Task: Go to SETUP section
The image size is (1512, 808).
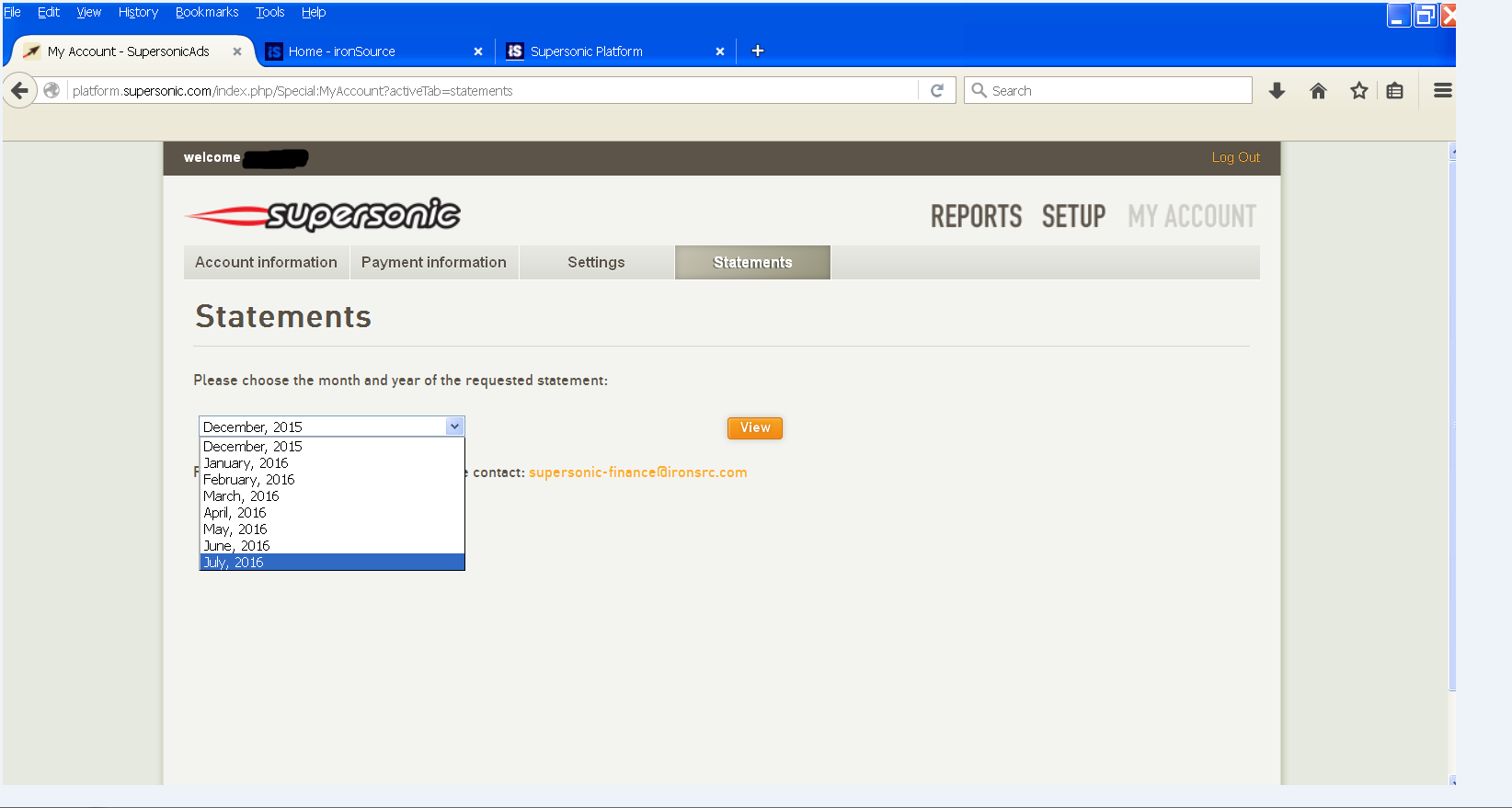Action: tap(1074, 216)
